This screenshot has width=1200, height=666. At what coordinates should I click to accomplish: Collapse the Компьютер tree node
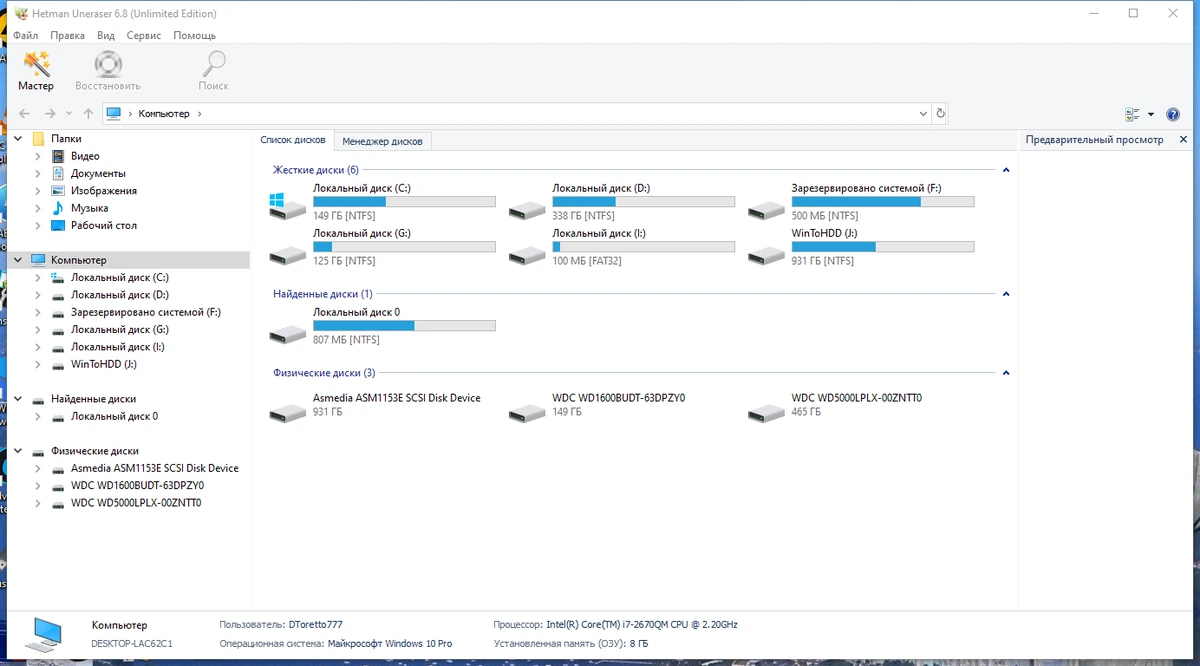[x=17, y=260]
